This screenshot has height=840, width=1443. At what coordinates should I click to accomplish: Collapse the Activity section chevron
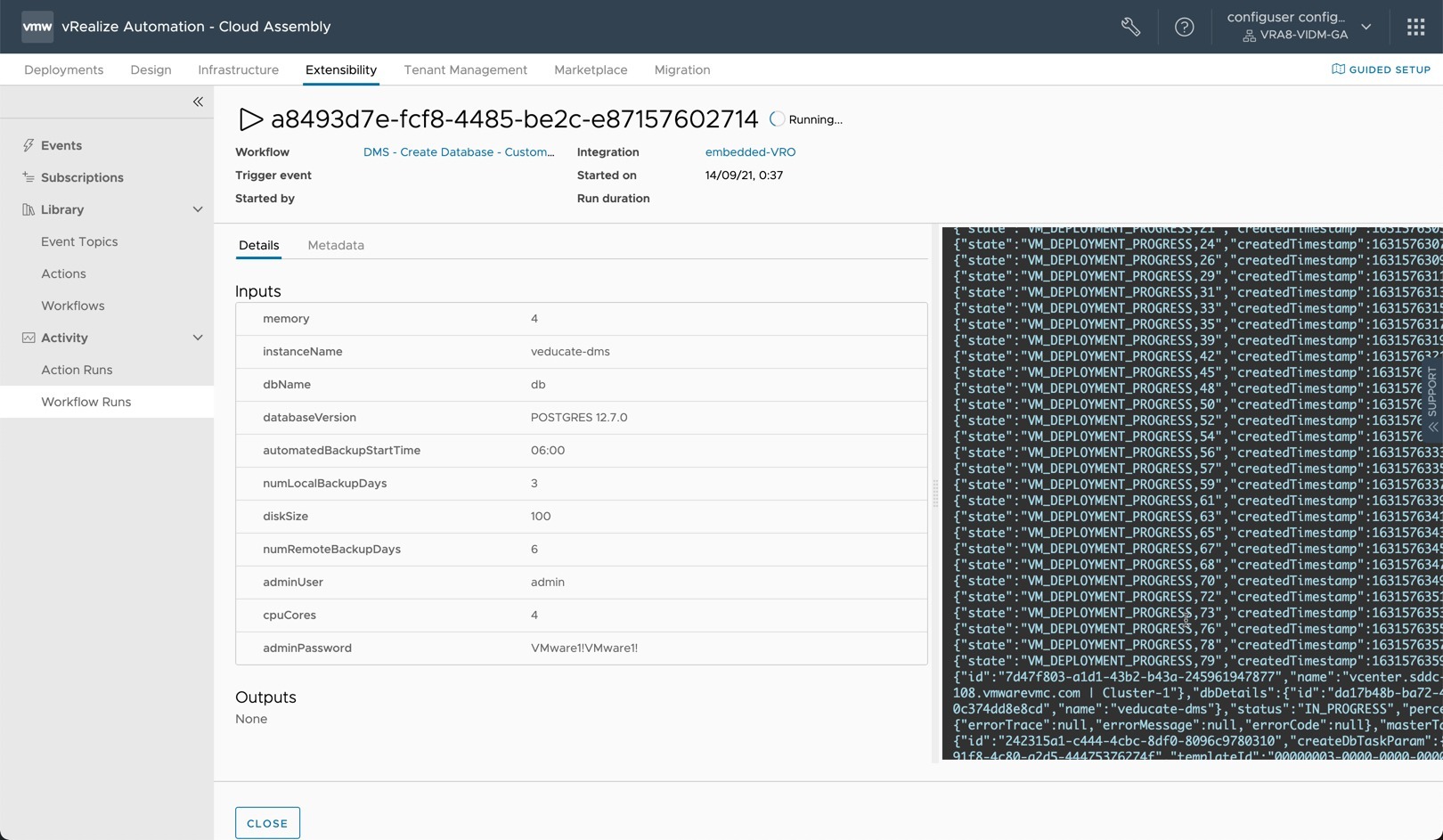[x=198, y=337]
